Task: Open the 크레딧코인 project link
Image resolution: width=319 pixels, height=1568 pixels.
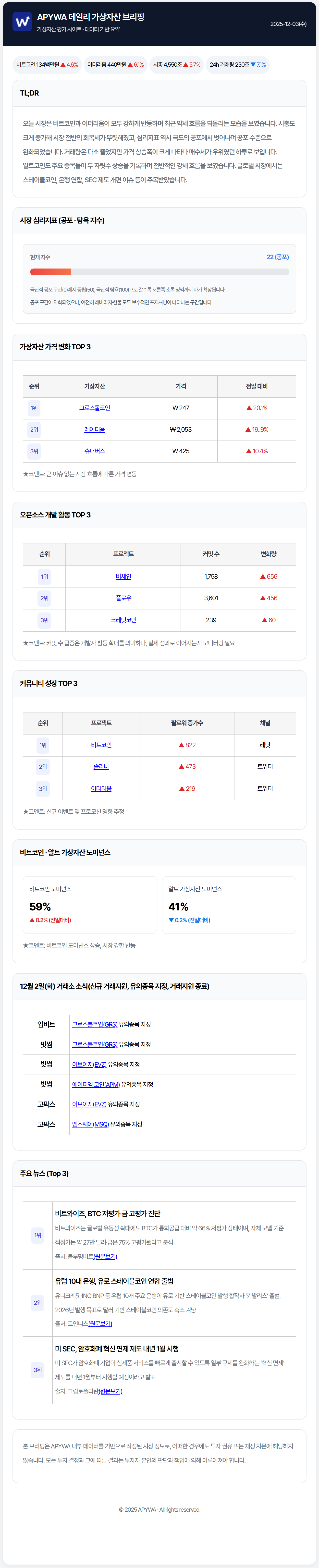Action: click(123, 620)
